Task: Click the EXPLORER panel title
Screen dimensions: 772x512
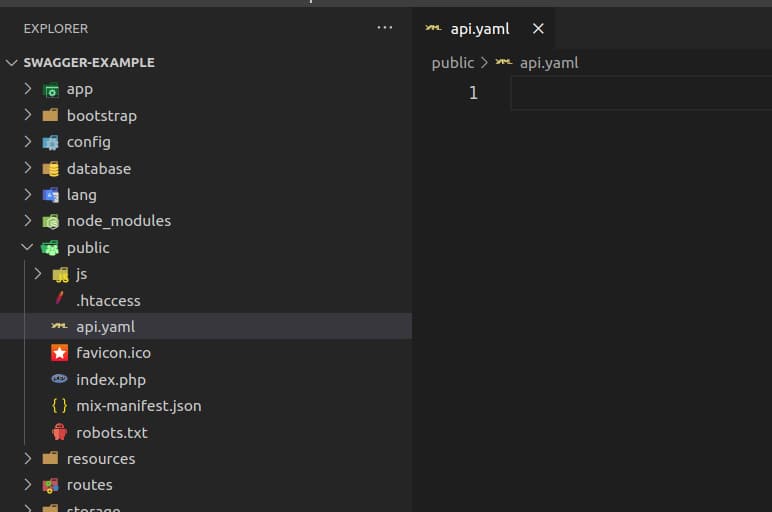Action: pyautogui.click(x=56, y=29)
